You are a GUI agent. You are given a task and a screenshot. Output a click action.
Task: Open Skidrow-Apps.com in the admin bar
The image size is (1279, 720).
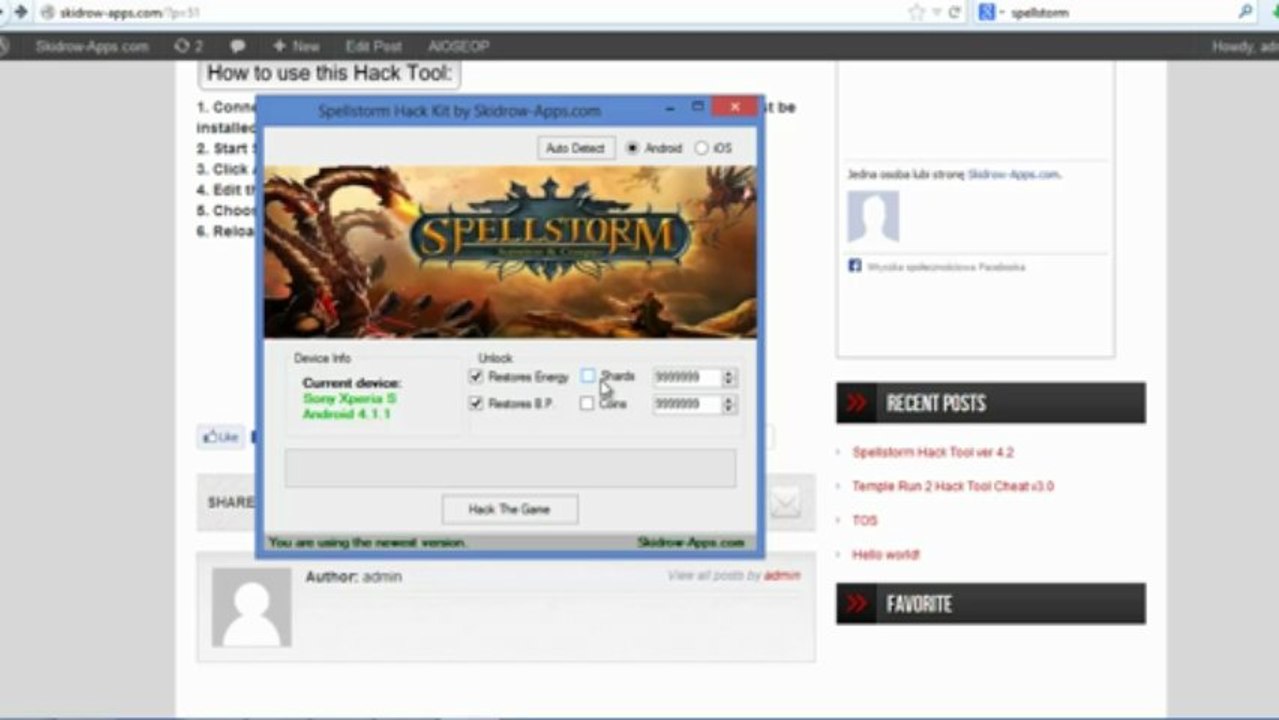tap(92, 46)
